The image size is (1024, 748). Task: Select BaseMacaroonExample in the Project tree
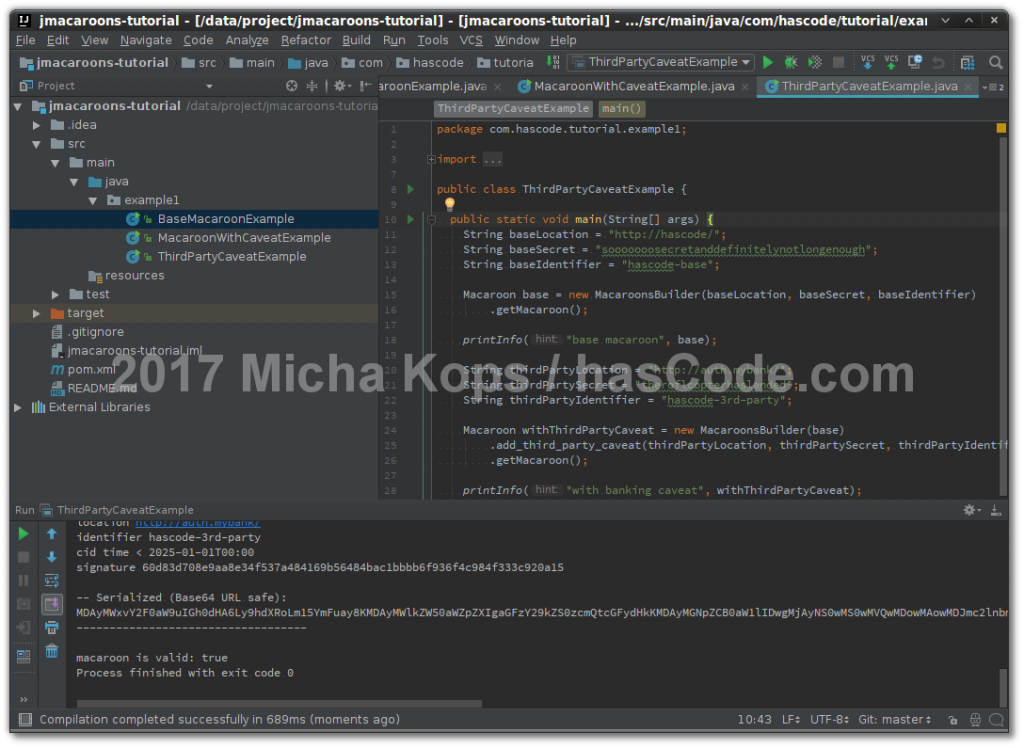[227, 218]
